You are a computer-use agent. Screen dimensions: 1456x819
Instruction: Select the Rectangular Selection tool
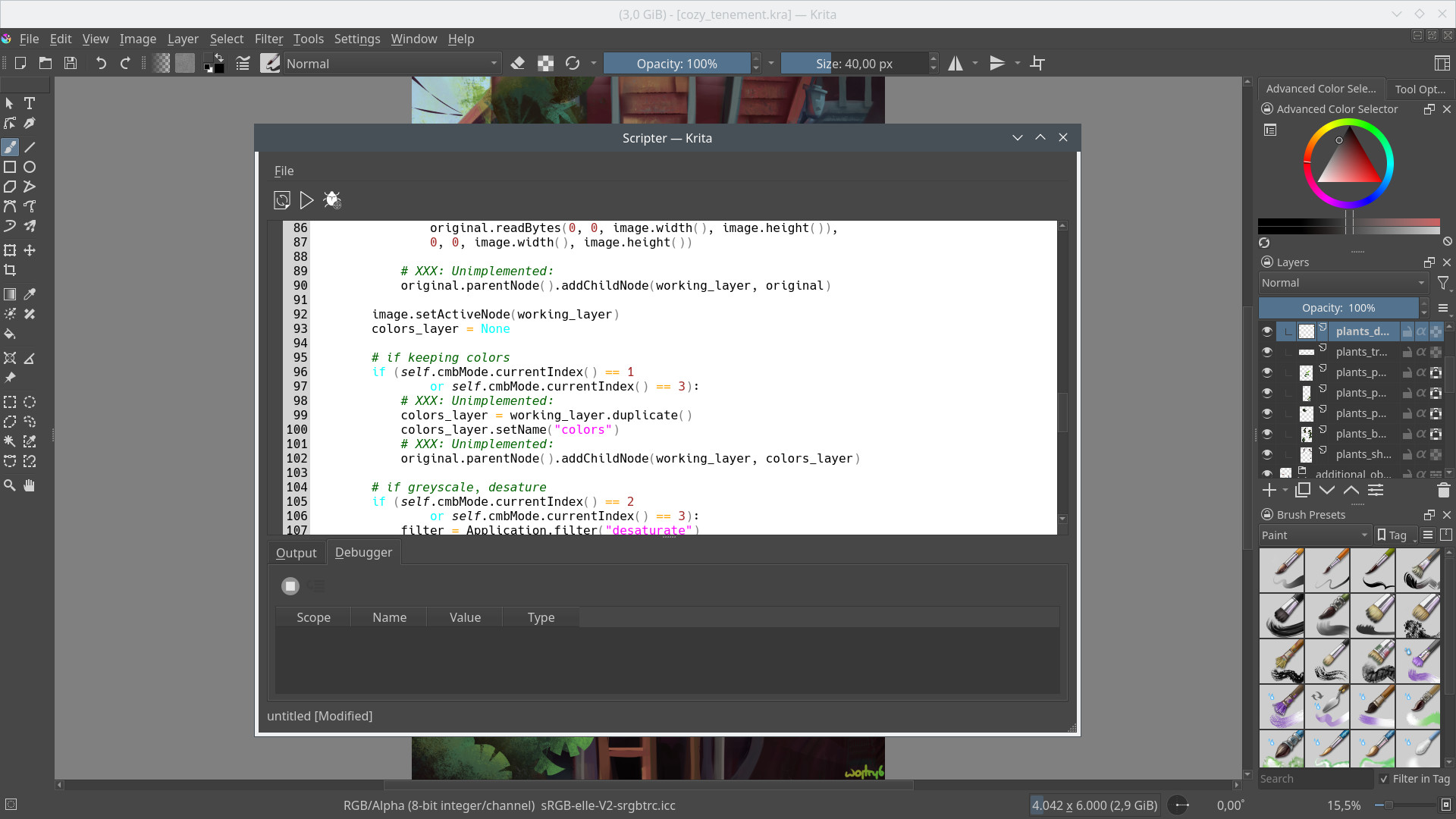(x=10, y=402)
